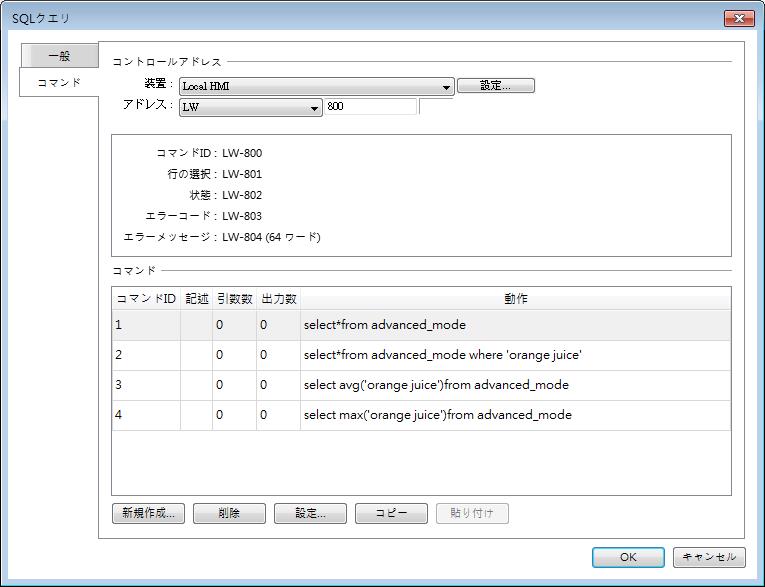Select the max('orange juice') command row
The height and width of the screenshot is (587, 765).
click(x=437, y=415)
